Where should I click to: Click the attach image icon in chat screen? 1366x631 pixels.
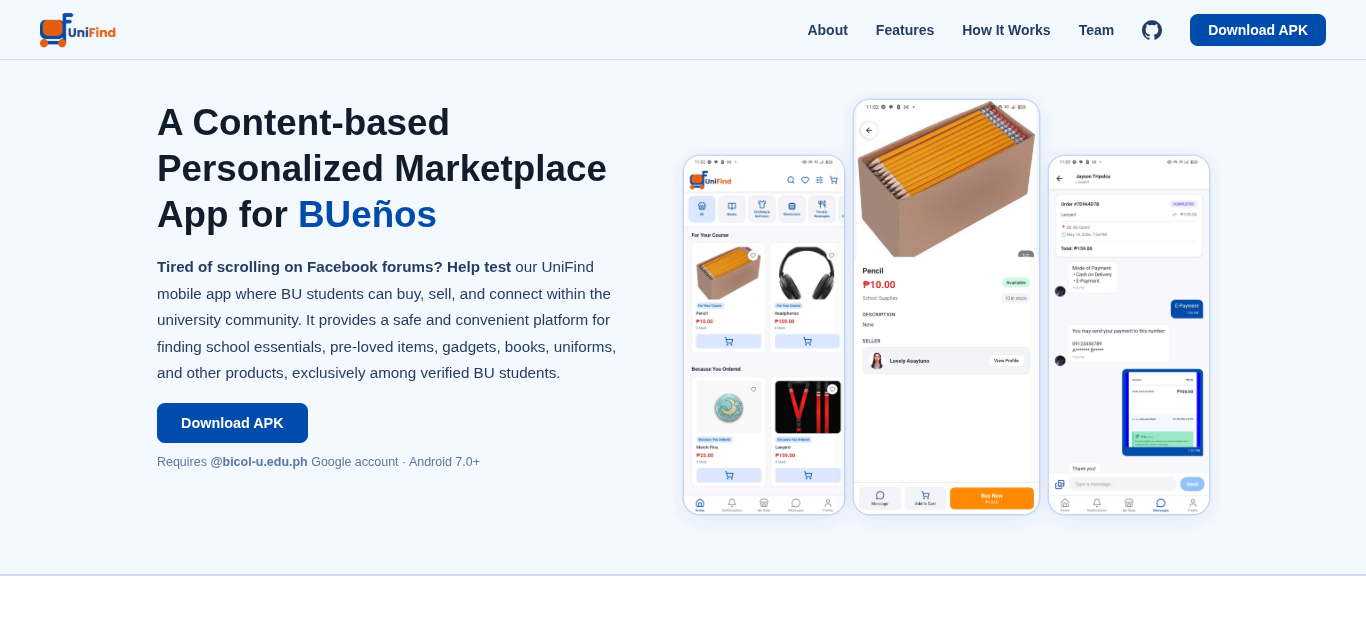(x=1060, y=484)
